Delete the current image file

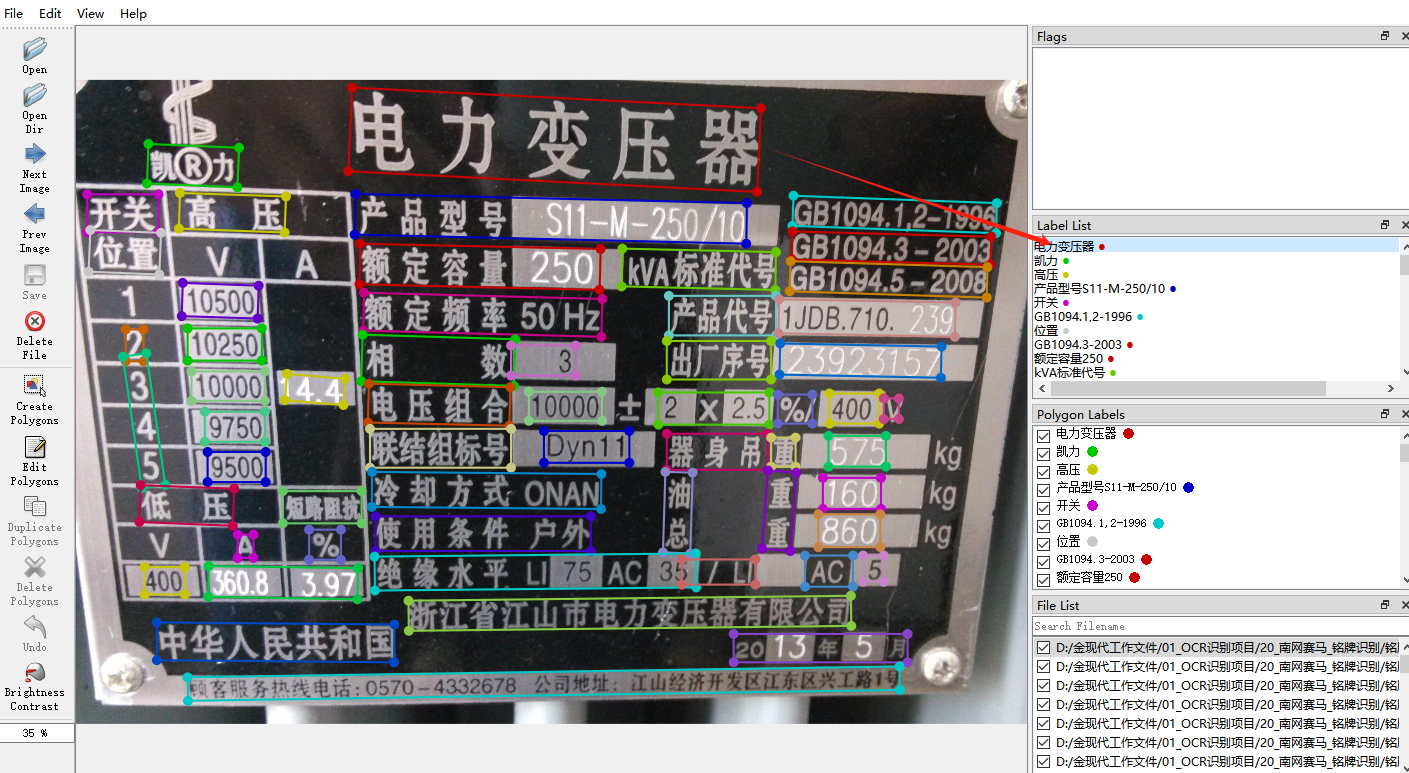click(x=33, y=325)
